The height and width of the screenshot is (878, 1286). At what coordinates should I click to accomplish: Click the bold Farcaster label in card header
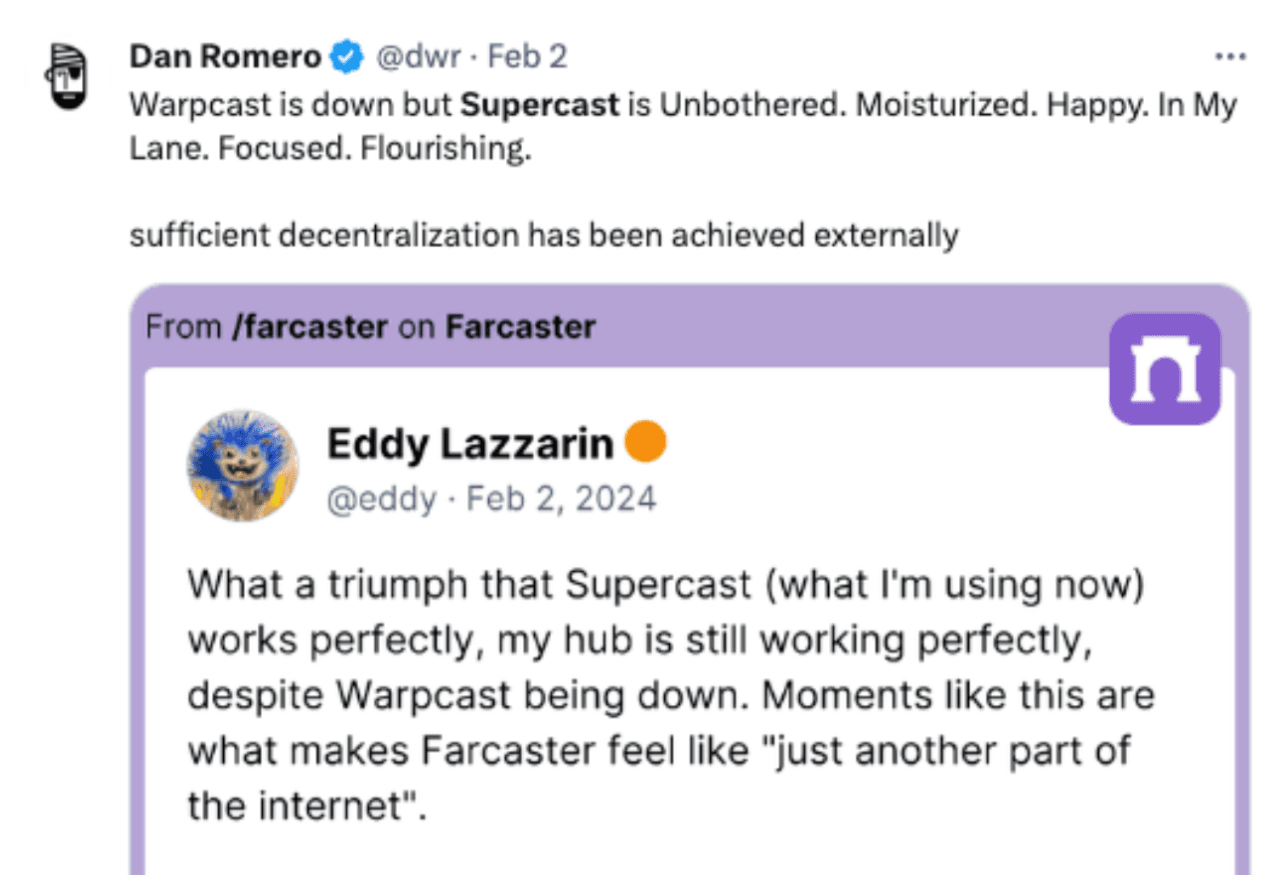point(520,326)
